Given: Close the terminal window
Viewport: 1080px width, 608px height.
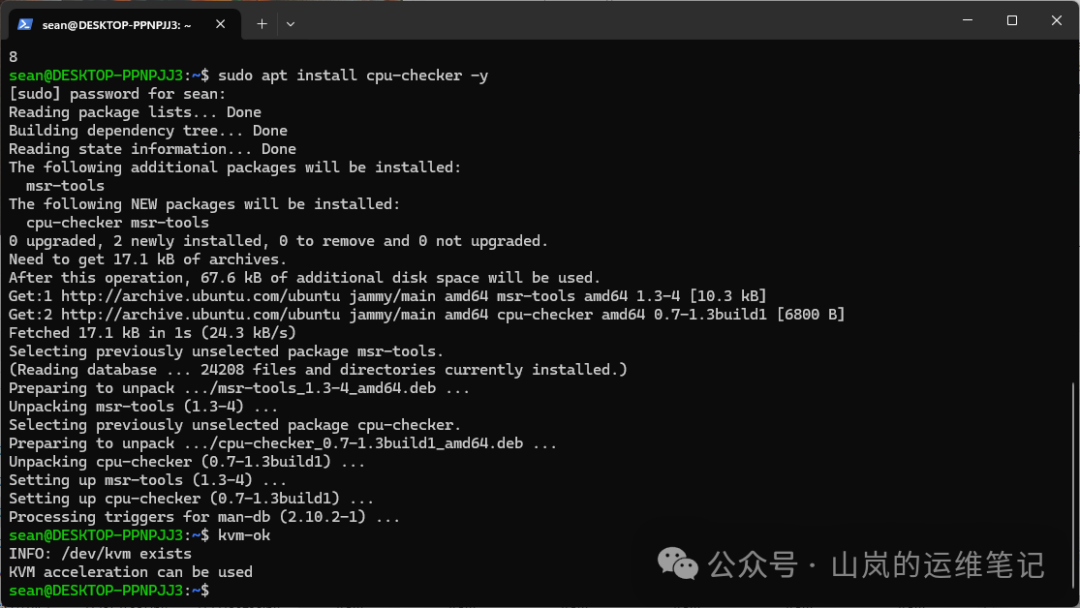Looking at the screenshot, I should pos(1056,20).
